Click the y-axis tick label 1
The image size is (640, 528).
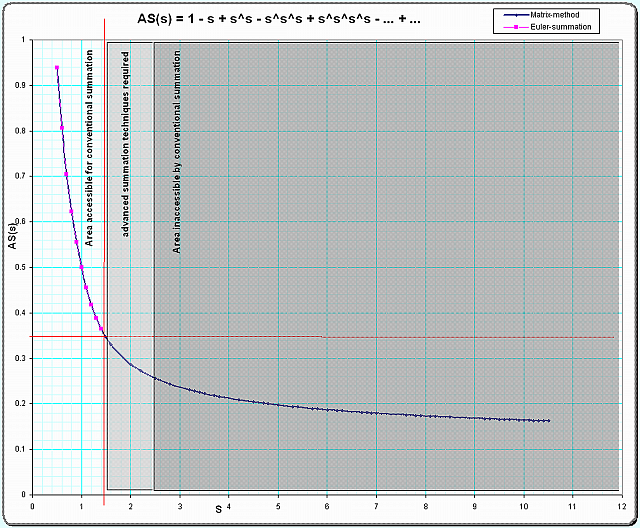[x=24, y=40]
